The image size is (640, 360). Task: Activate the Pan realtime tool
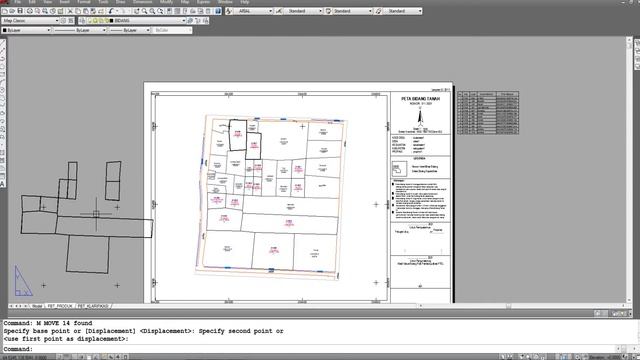(136, 11)
